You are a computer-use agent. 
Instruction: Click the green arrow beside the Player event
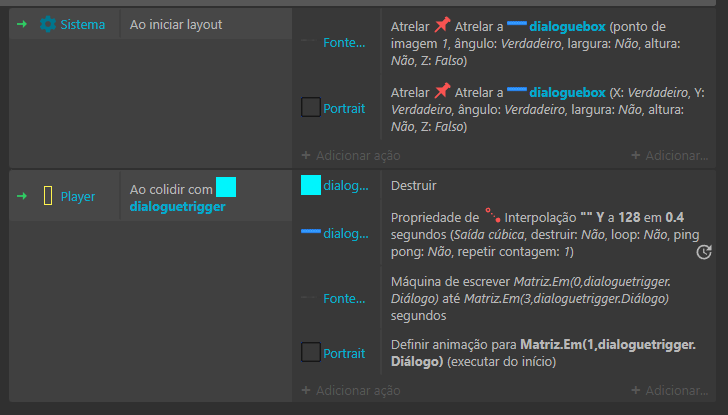click(22, 196)
